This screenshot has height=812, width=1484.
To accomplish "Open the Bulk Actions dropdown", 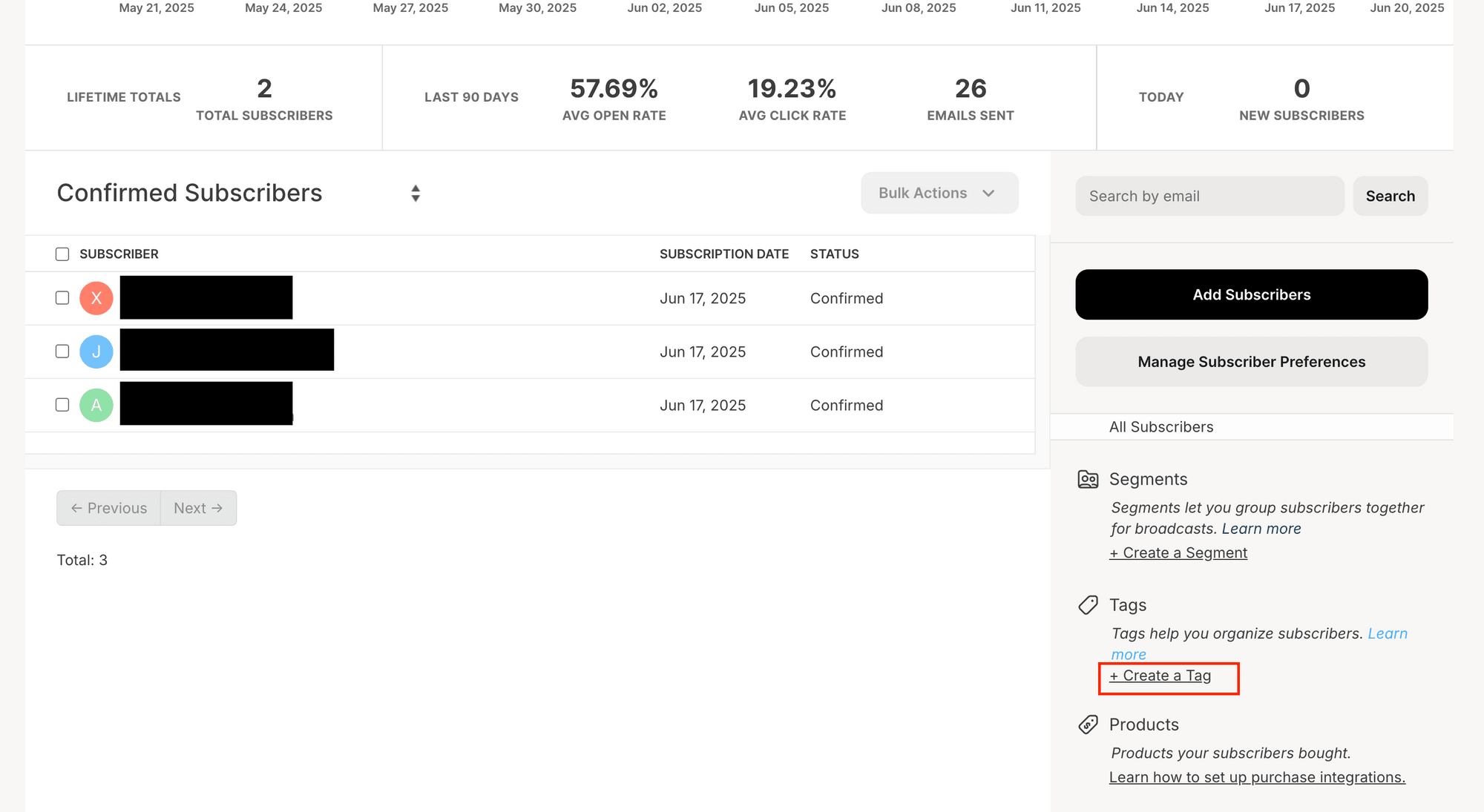I will [939, 193].
